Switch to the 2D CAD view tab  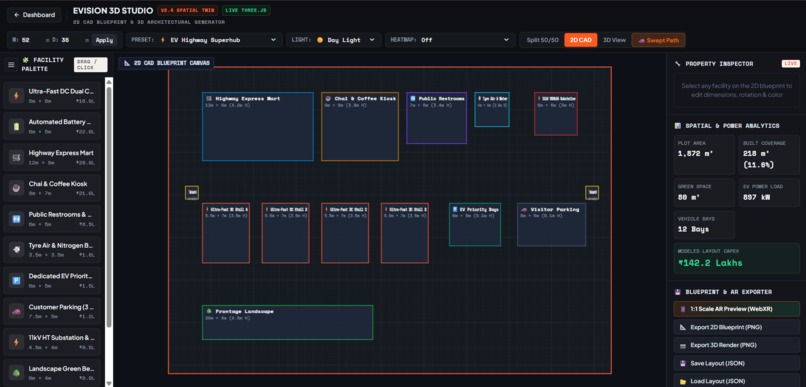click(581, 40)
